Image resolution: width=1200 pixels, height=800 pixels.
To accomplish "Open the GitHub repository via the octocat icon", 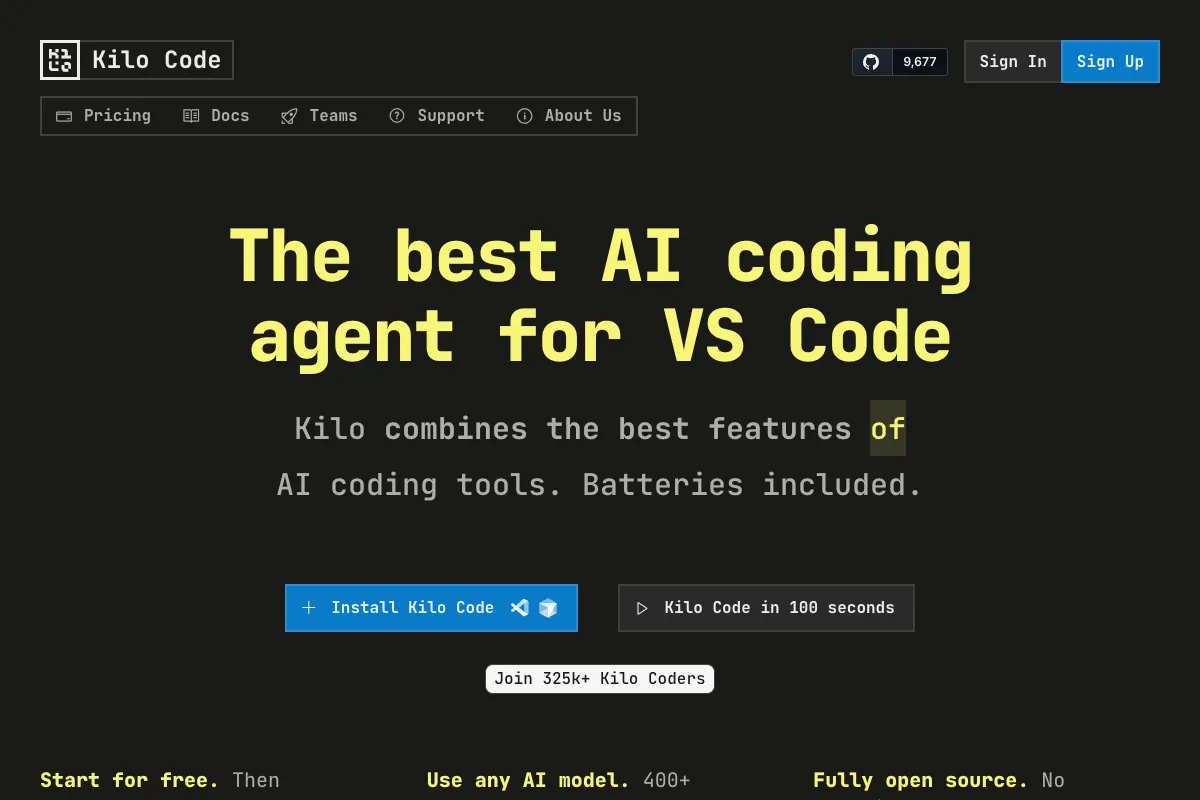I will (x=871, y=62).
